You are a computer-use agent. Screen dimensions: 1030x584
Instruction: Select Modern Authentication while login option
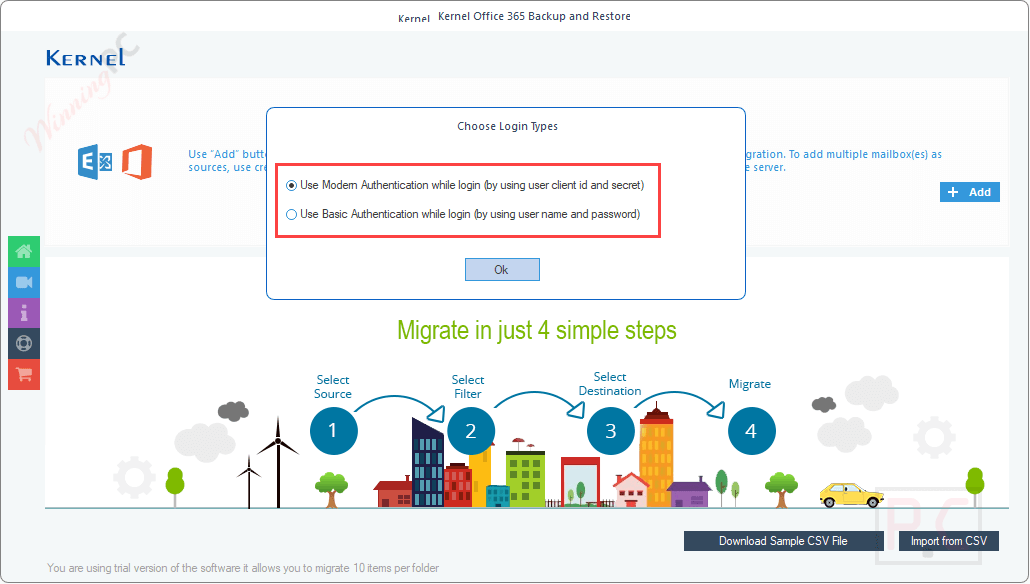pos(291,185)
